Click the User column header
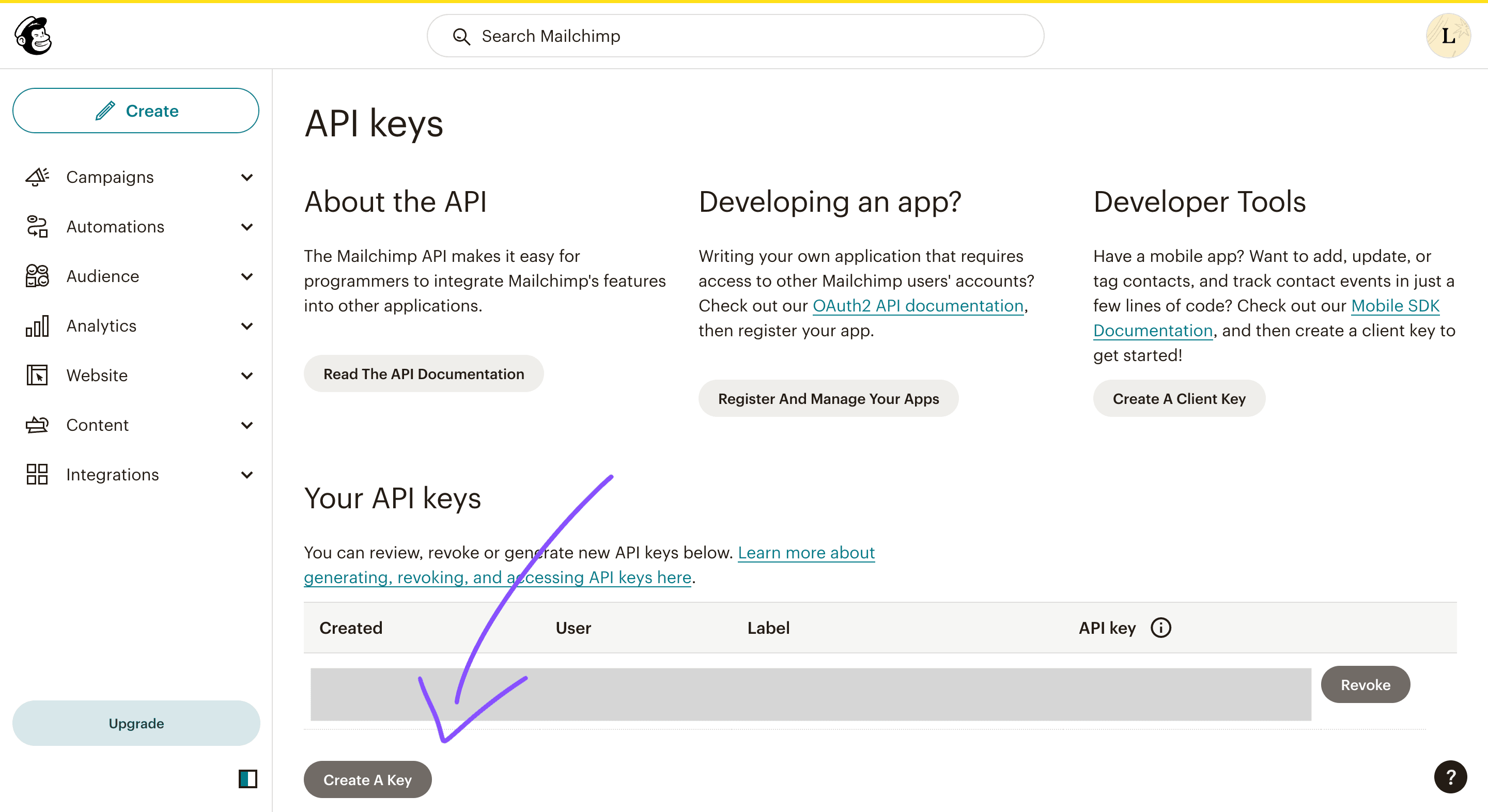The image size is (1488, 812). point(573,628)
